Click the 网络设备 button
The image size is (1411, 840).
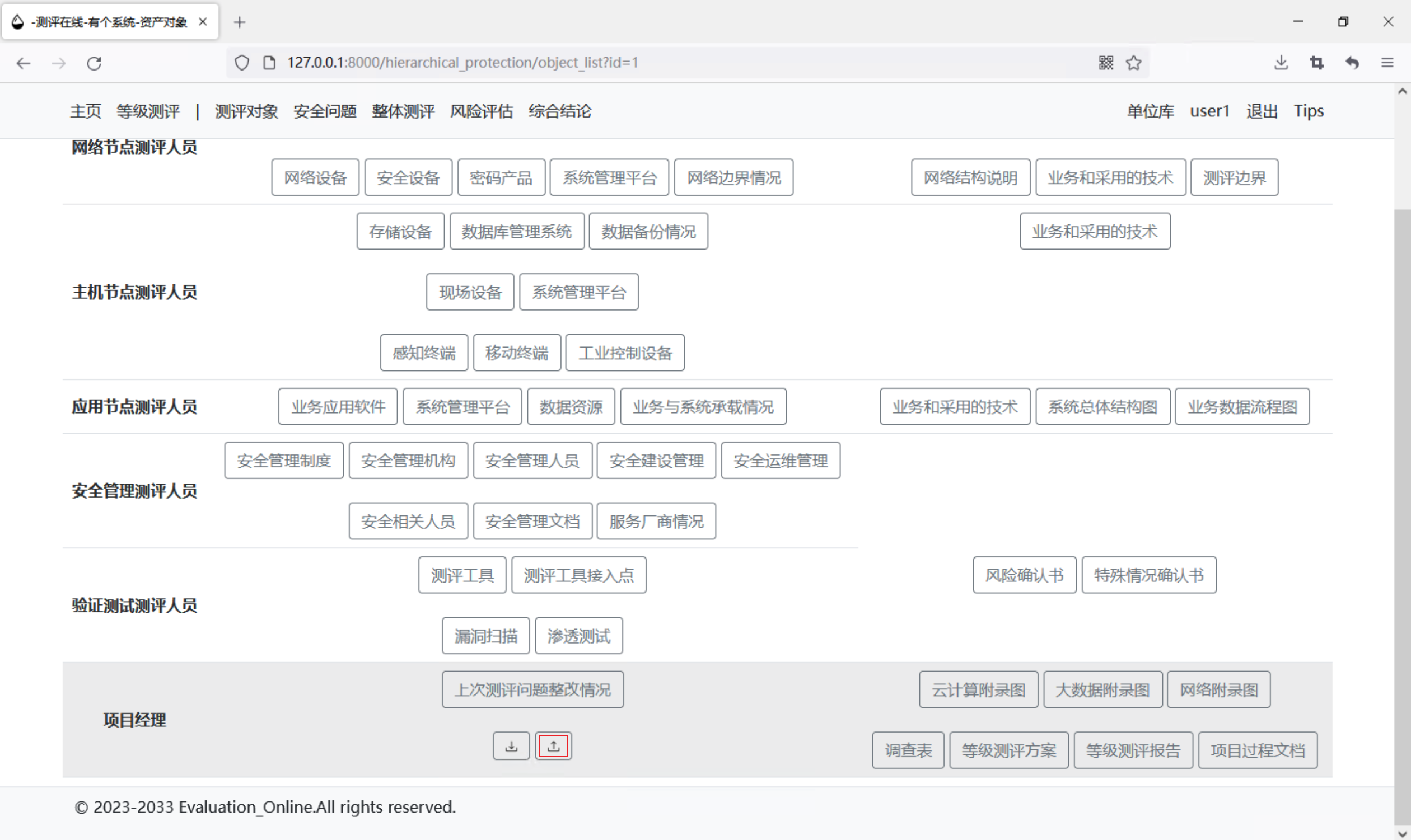click(315, 178)
